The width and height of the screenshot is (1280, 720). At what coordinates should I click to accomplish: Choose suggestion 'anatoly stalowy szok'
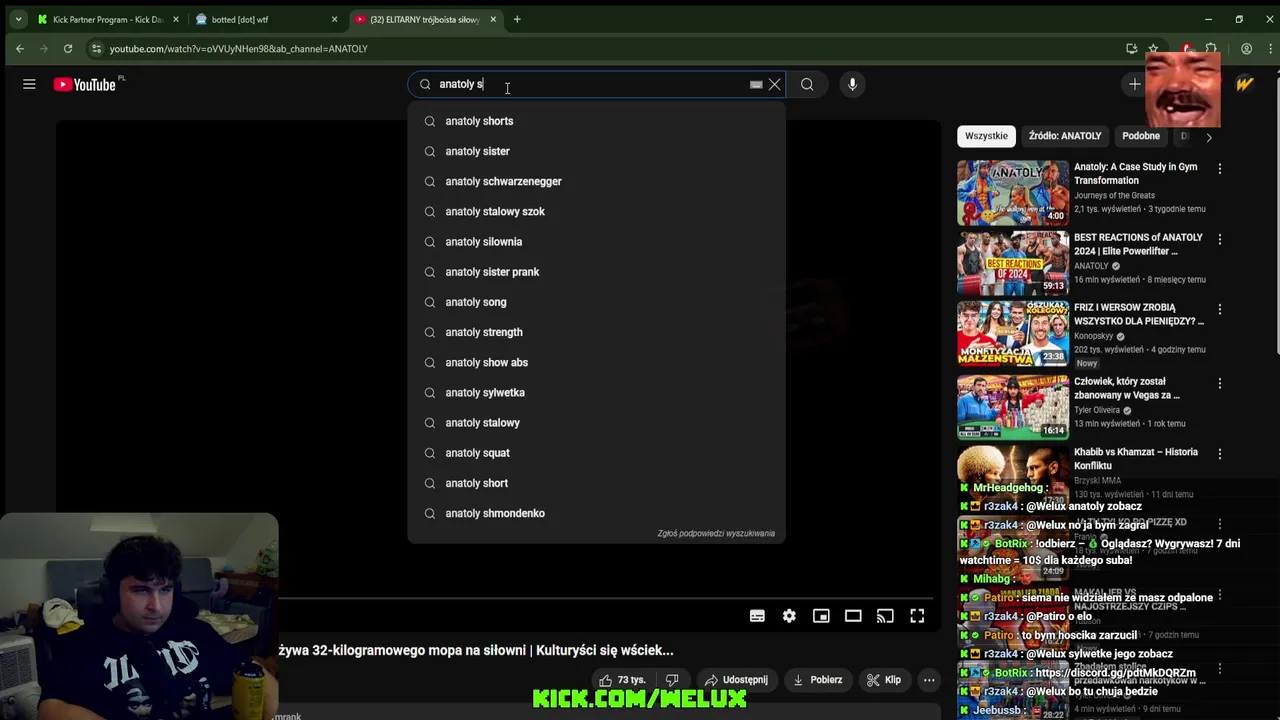click(x=596, y=211)
